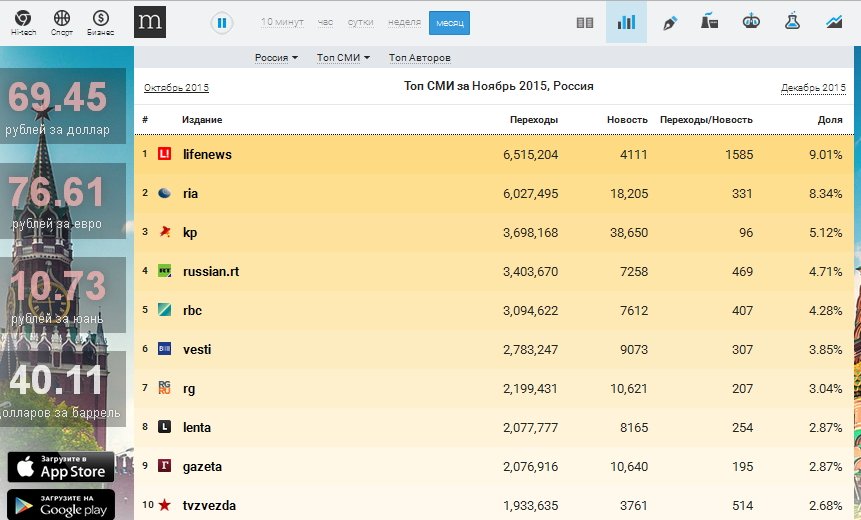861x520 pixels.
Task: Open the vesti publication
Action: [197, 349]
